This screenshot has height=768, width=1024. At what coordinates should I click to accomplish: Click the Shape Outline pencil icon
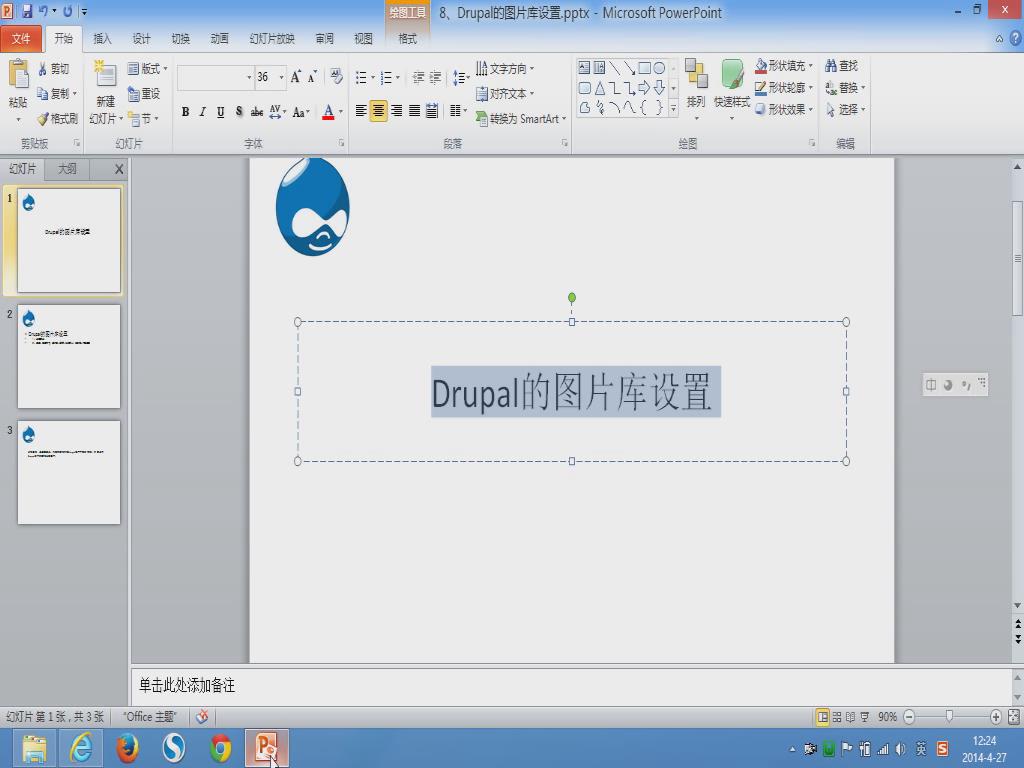click(x=761, y=88)
